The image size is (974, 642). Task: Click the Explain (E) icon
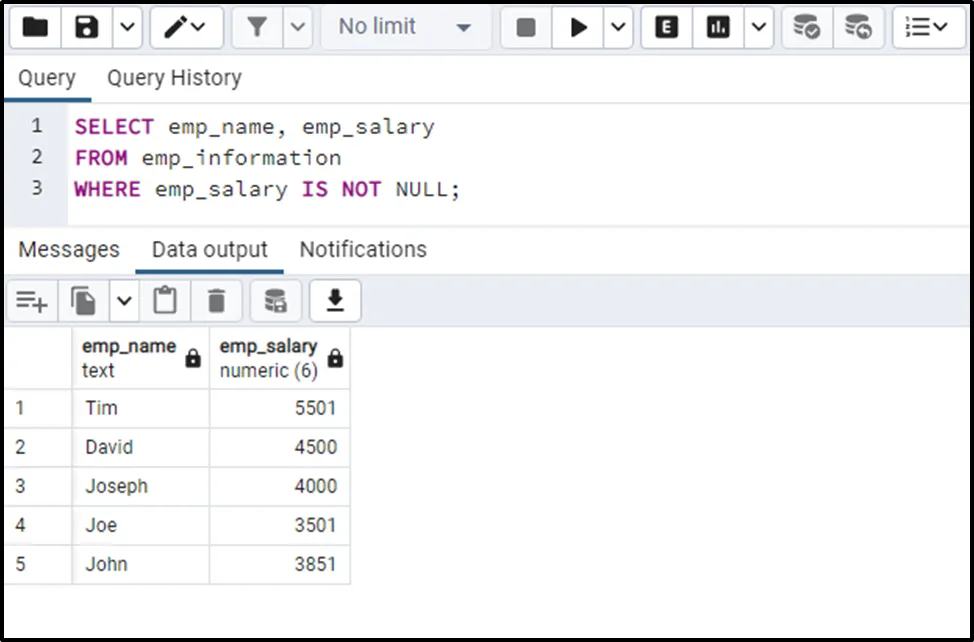point(665,28)
